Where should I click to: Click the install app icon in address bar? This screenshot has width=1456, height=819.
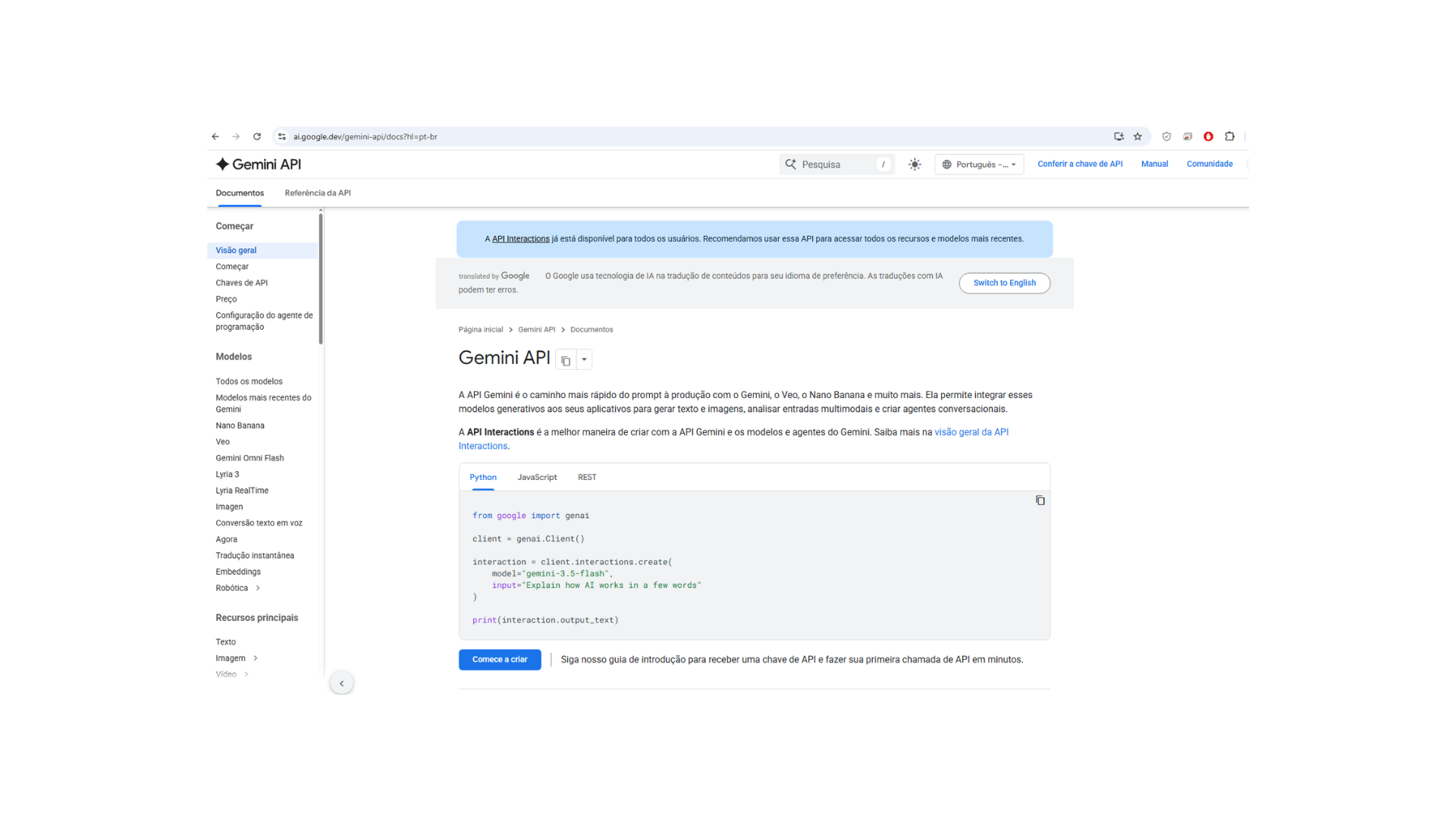1119,136
